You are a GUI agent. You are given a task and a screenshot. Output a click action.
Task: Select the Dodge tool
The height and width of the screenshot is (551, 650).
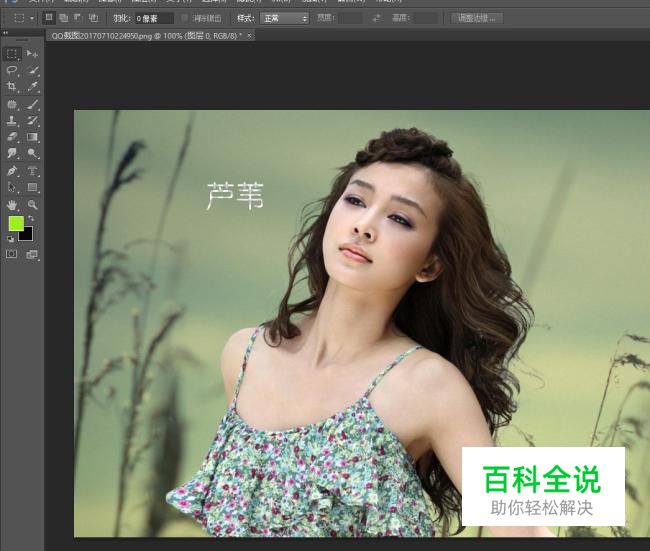(x=32, y=153)
